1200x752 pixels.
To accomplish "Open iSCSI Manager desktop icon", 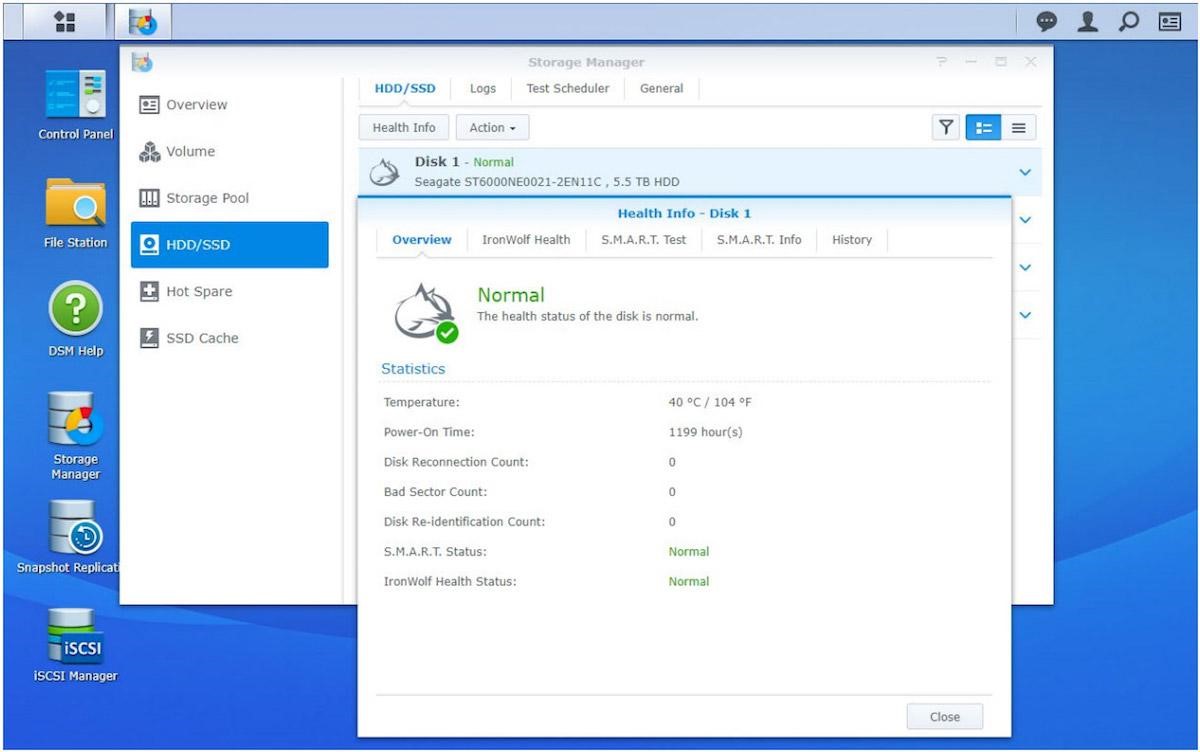I will point(75,638).
